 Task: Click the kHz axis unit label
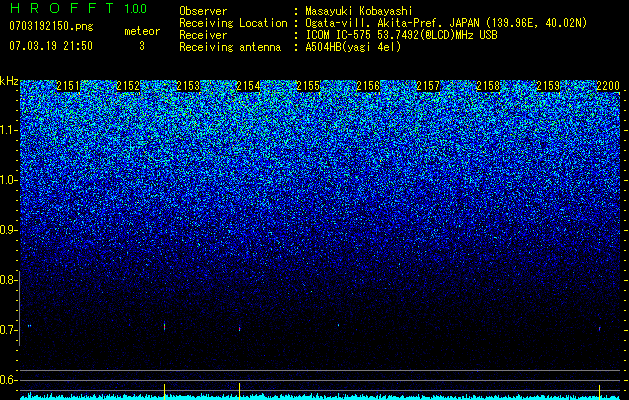coord(9,81)
